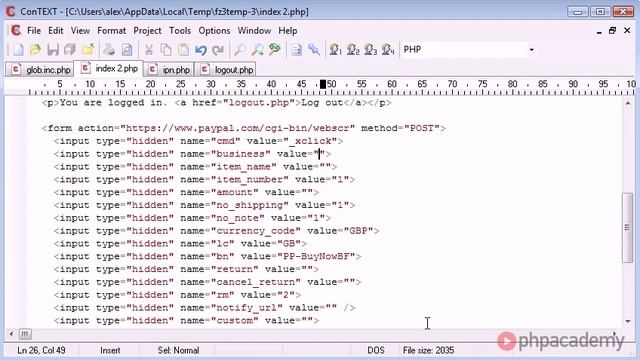Open the Edit menu
Screen dimensions: 640x360
(x=56, y=31)
